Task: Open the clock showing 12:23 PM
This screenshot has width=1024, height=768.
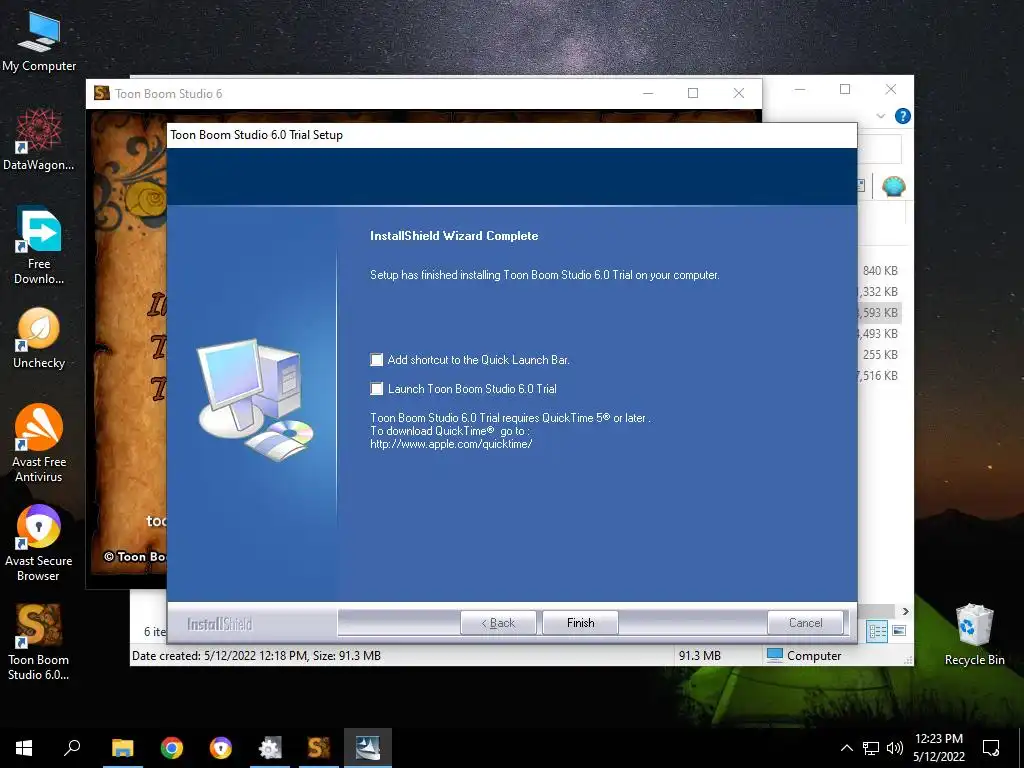Action: coord(938,748)
